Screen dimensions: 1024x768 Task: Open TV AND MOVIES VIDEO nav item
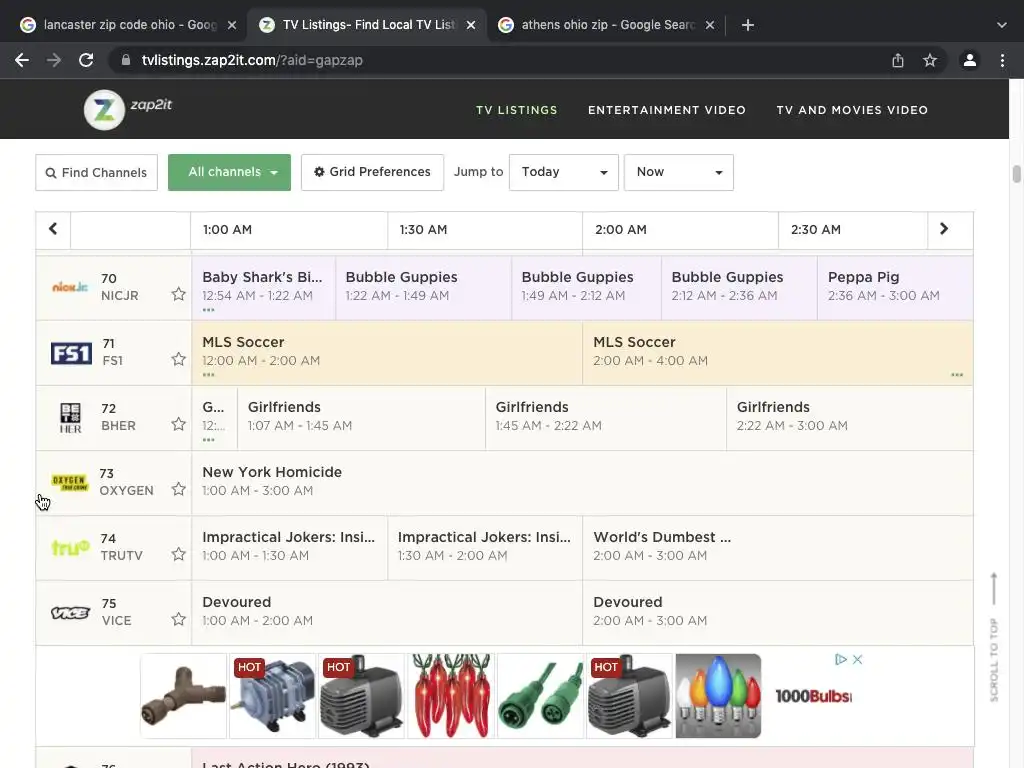852,110
